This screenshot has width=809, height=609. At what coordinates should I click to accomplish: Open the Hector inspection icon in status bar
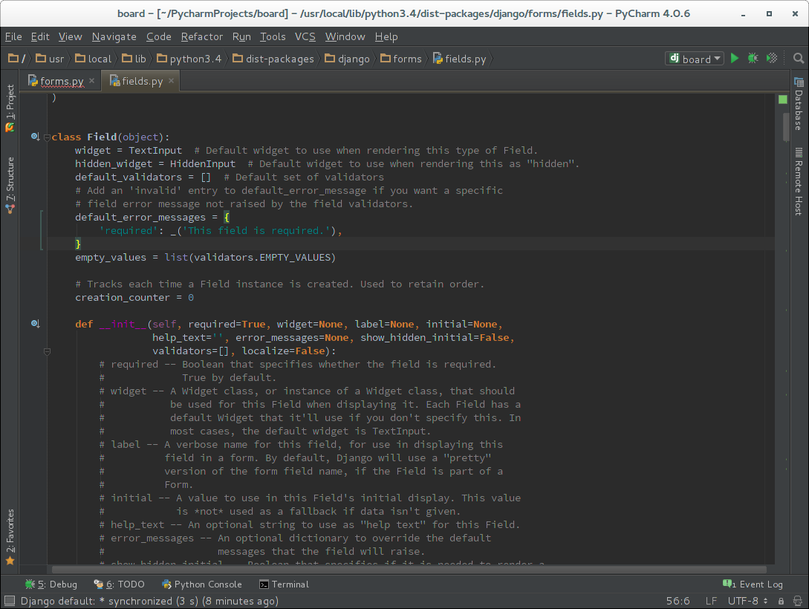(x=798, y=601)
